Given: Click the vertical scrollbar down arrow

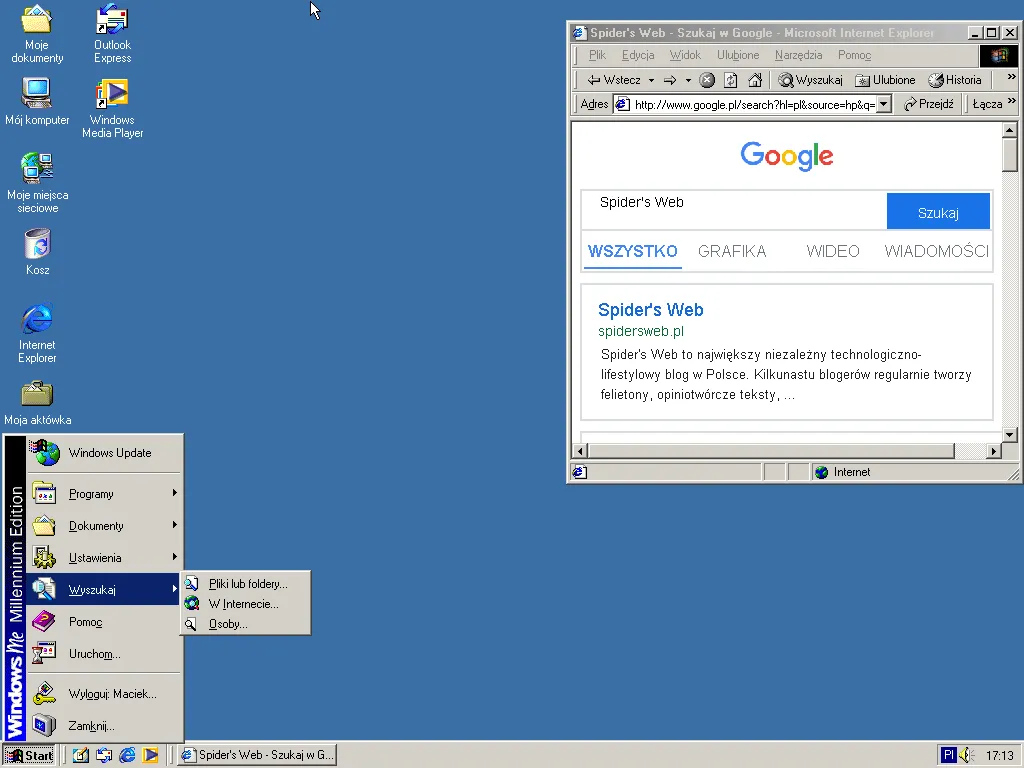Looking at the screenshot, I should tap(1010, 435).
